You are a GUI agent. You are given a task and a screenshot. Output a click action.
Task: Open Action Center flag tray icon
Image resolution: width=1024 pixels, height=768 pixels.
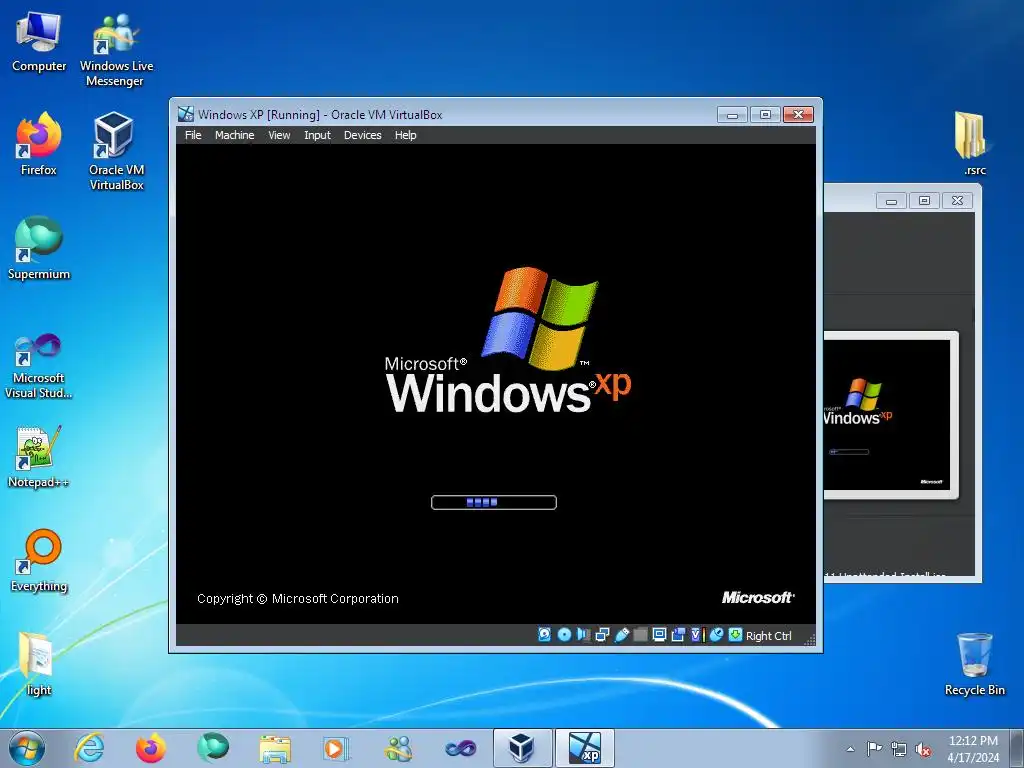point(874,749)
